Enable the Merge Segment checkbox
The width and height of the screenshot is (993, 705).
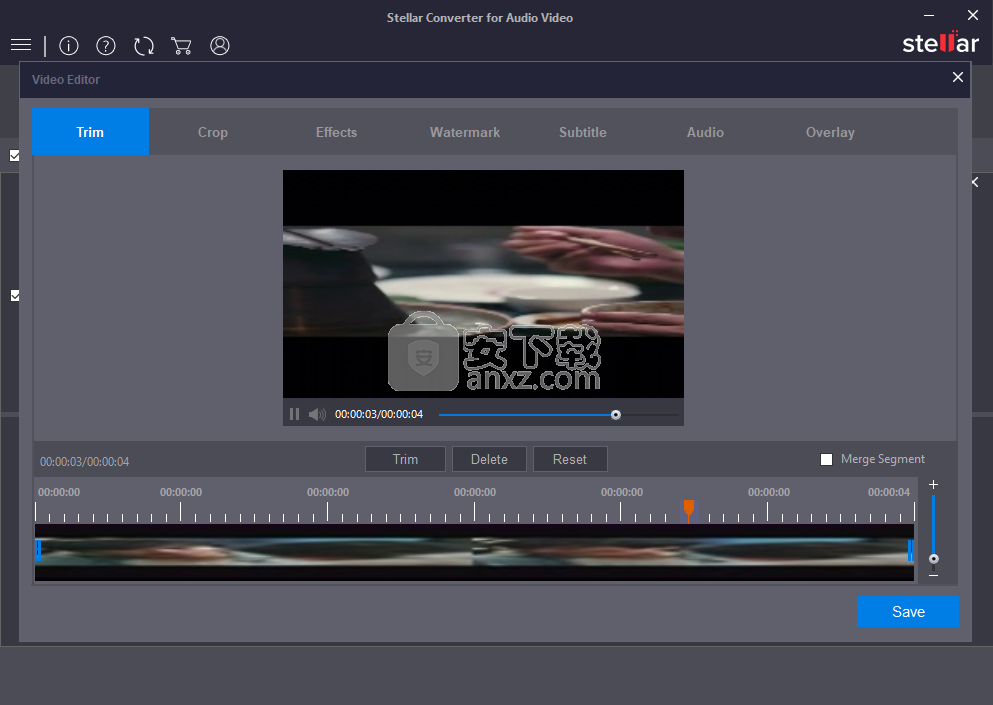coord(826,459)
